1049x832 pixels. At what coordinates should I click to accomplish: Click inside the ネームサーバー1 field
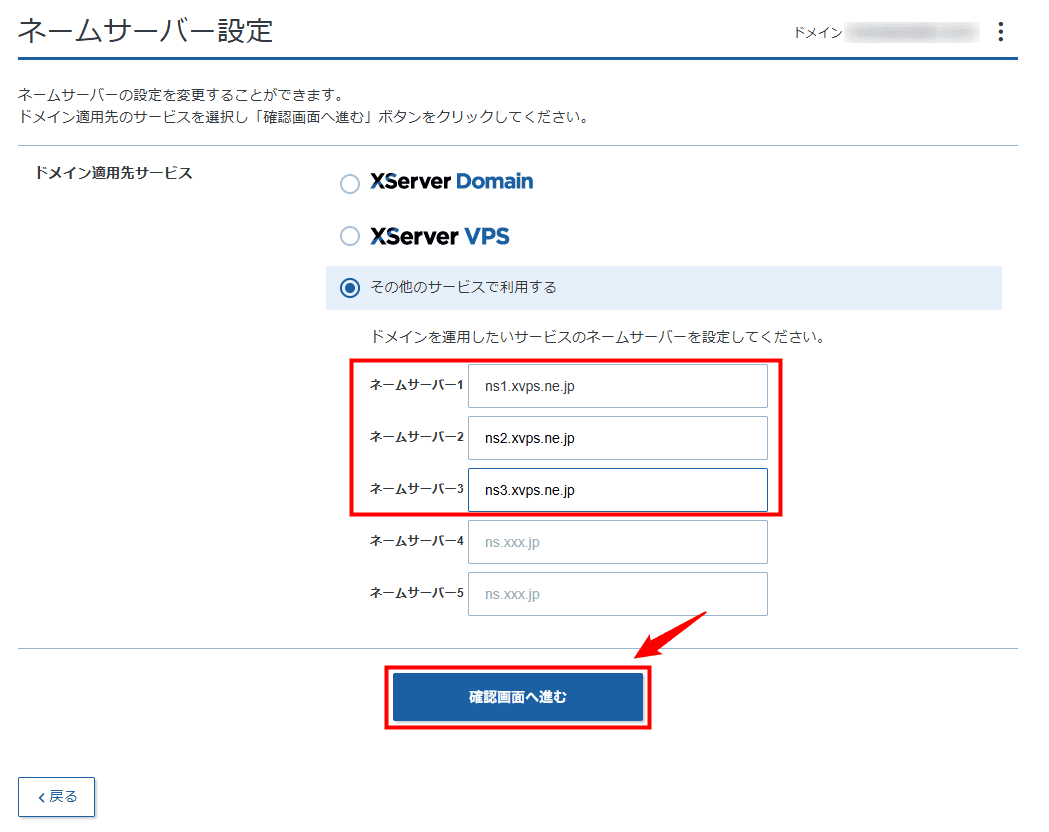(617, 385)
